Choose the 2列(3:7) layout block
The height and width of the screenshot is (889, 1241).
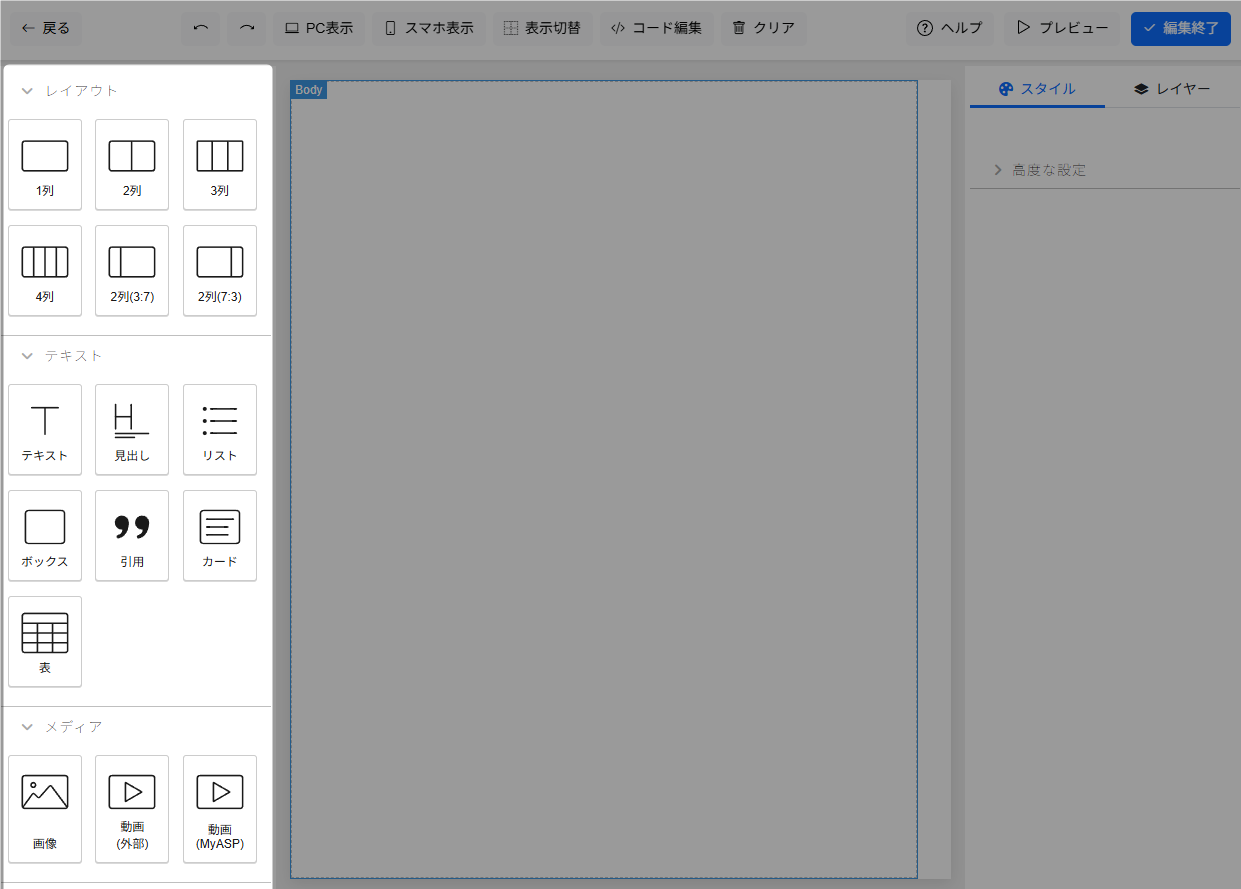[132, 271]
